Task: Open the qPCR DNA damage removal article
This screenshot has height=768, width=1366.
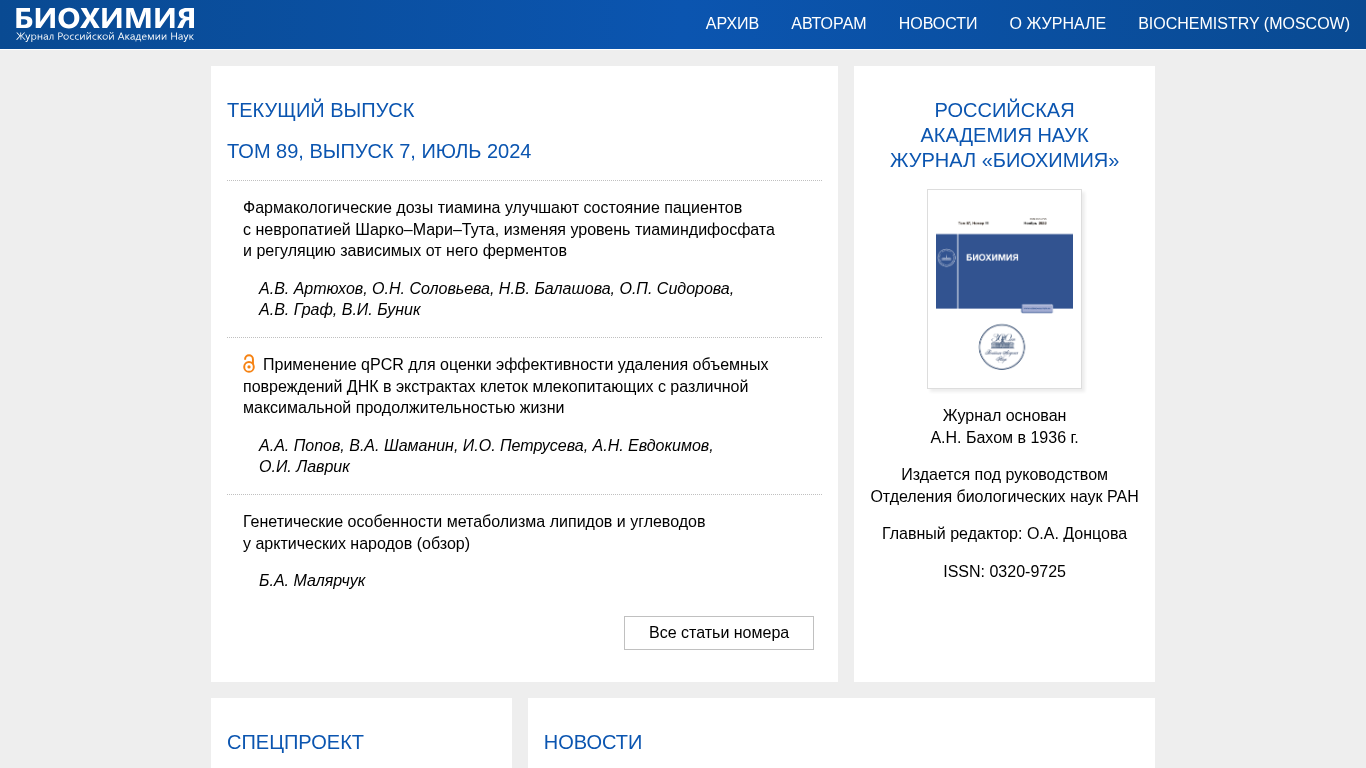Action: point(505,386)
